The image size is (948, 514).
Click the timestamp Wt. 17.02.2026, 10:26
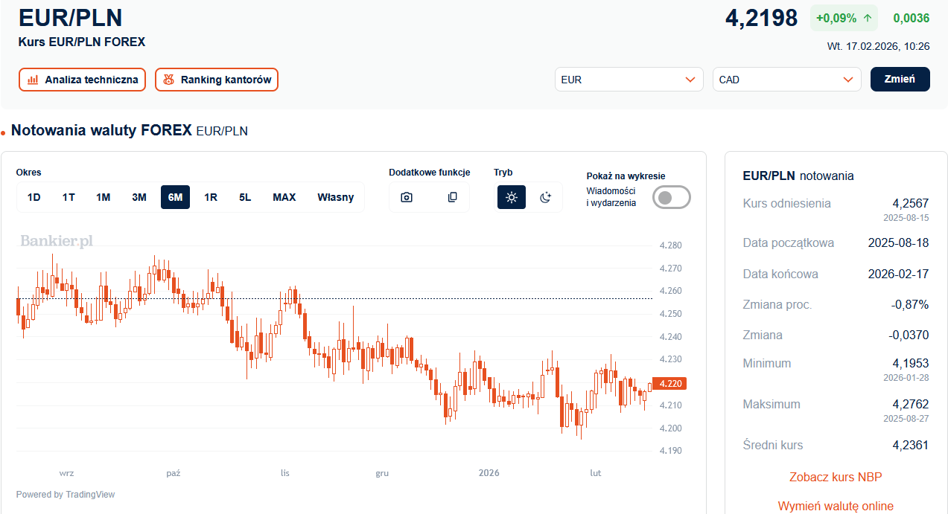point(878,47)
